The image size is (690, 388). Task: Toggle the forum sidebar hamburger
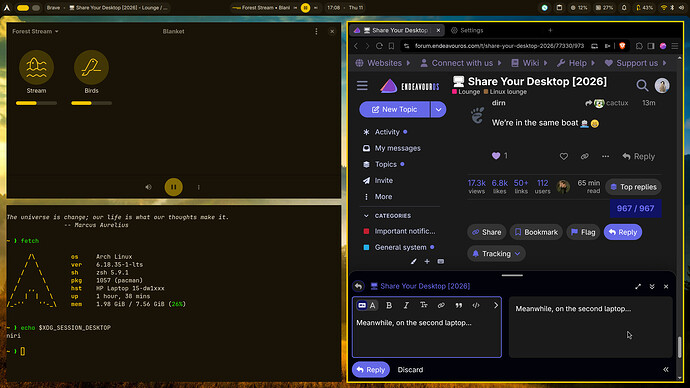tap(362, 85)
